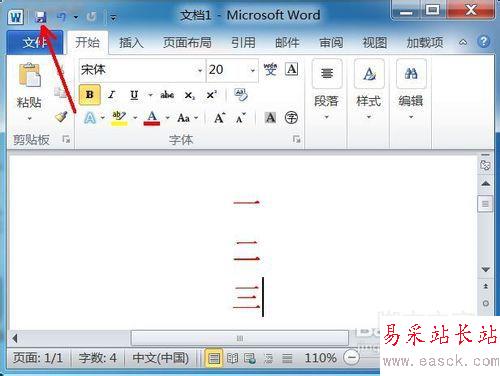
Task: Open the Word application icon menu
Action: 16,17
